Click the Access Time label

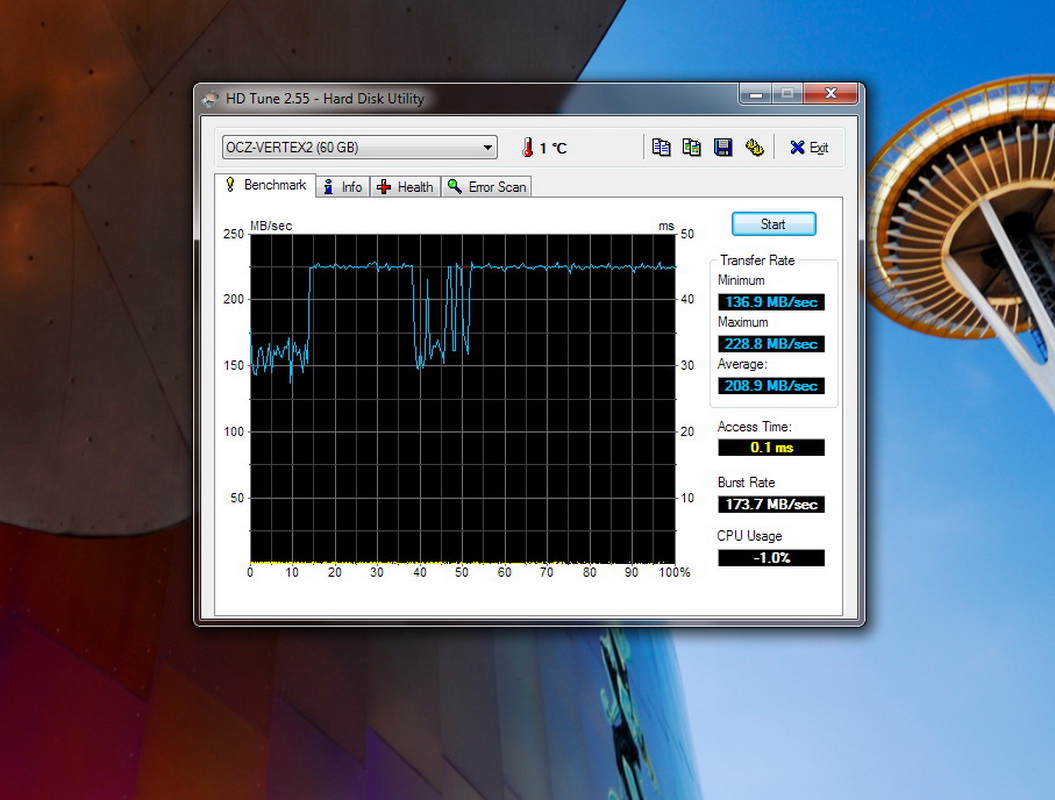[x=754, y=427]
